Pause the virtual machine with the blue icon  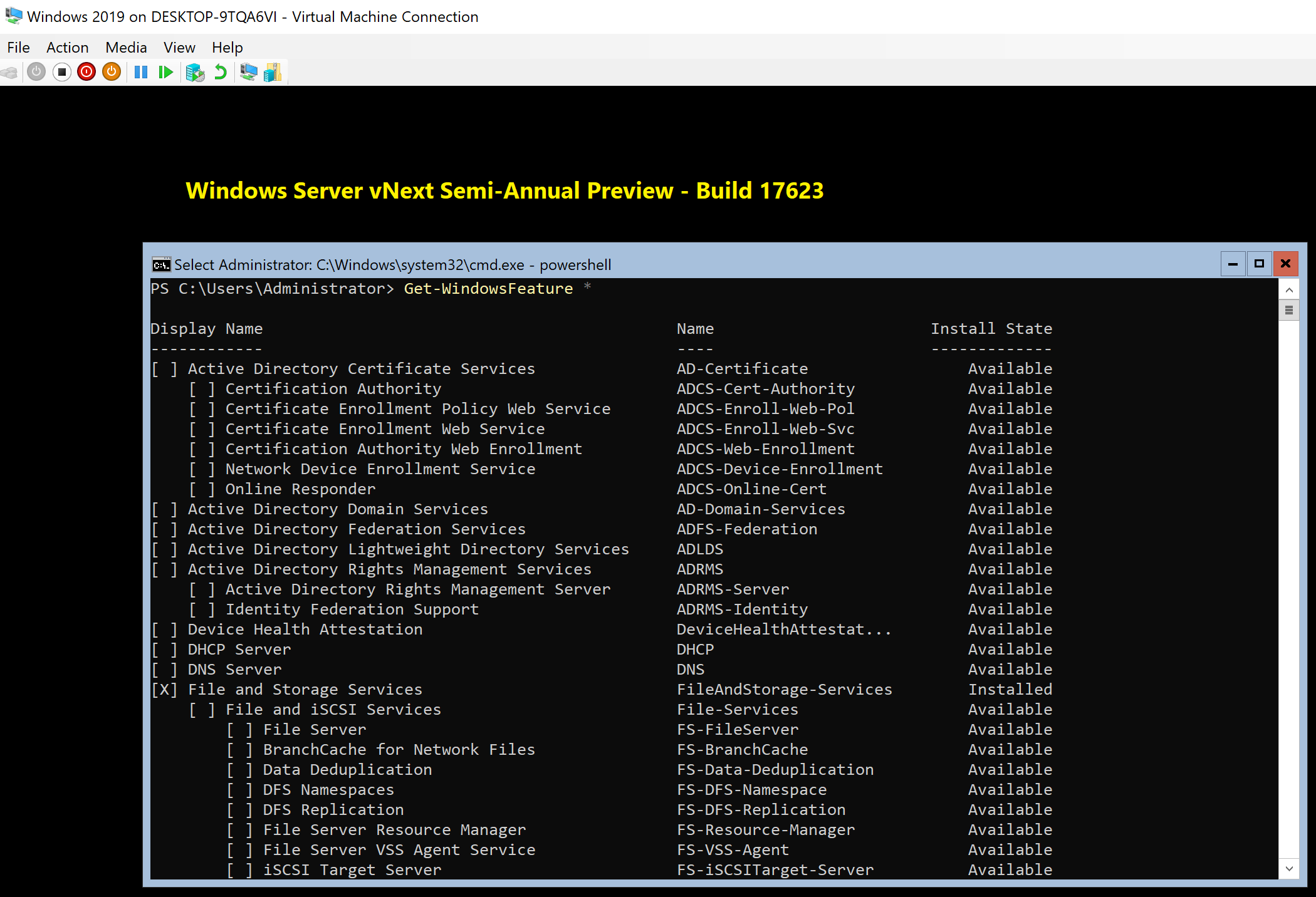tap(141, 73)
